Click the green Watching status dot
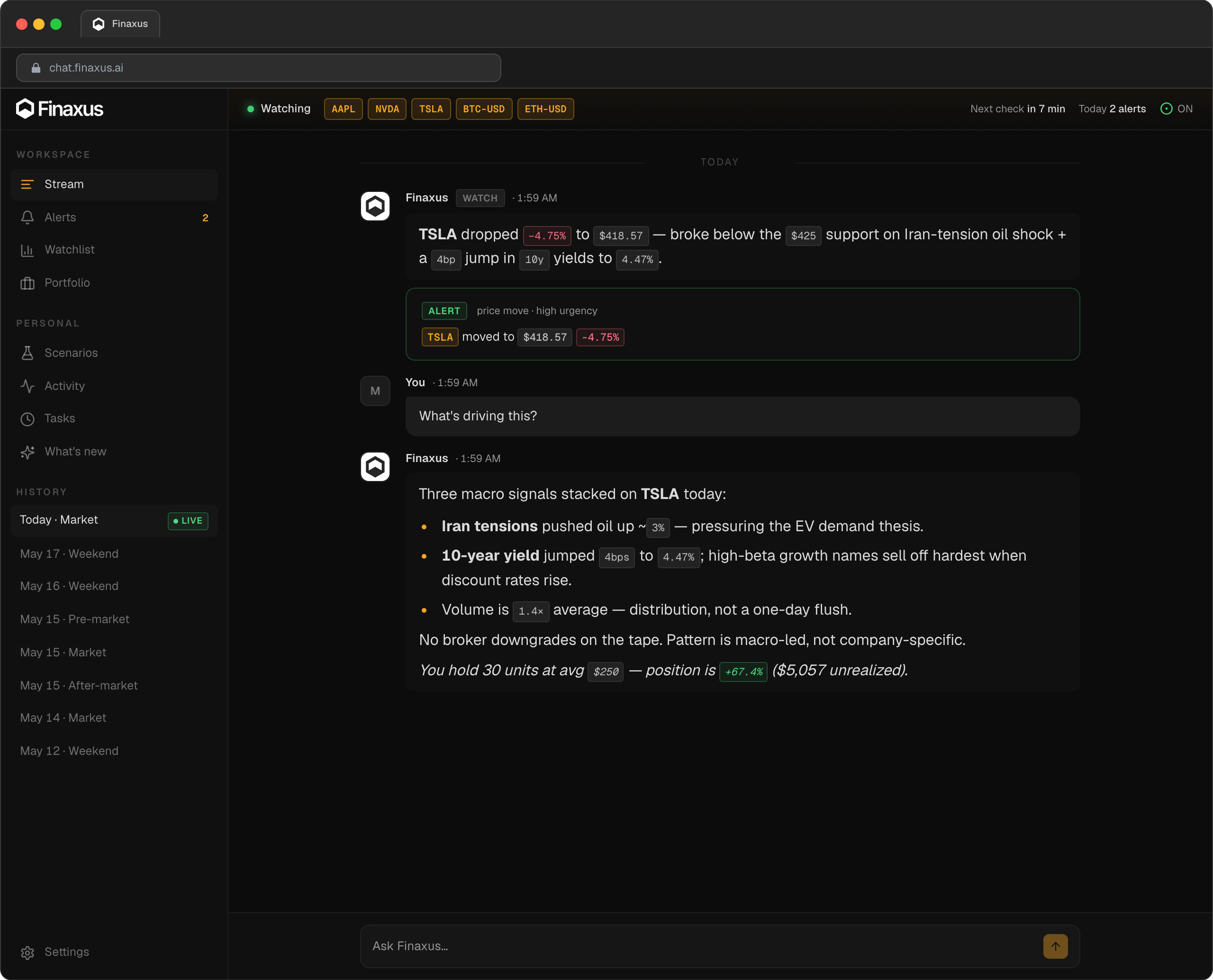The width and height of the screenshot is (1213, 980). point(250,109)
